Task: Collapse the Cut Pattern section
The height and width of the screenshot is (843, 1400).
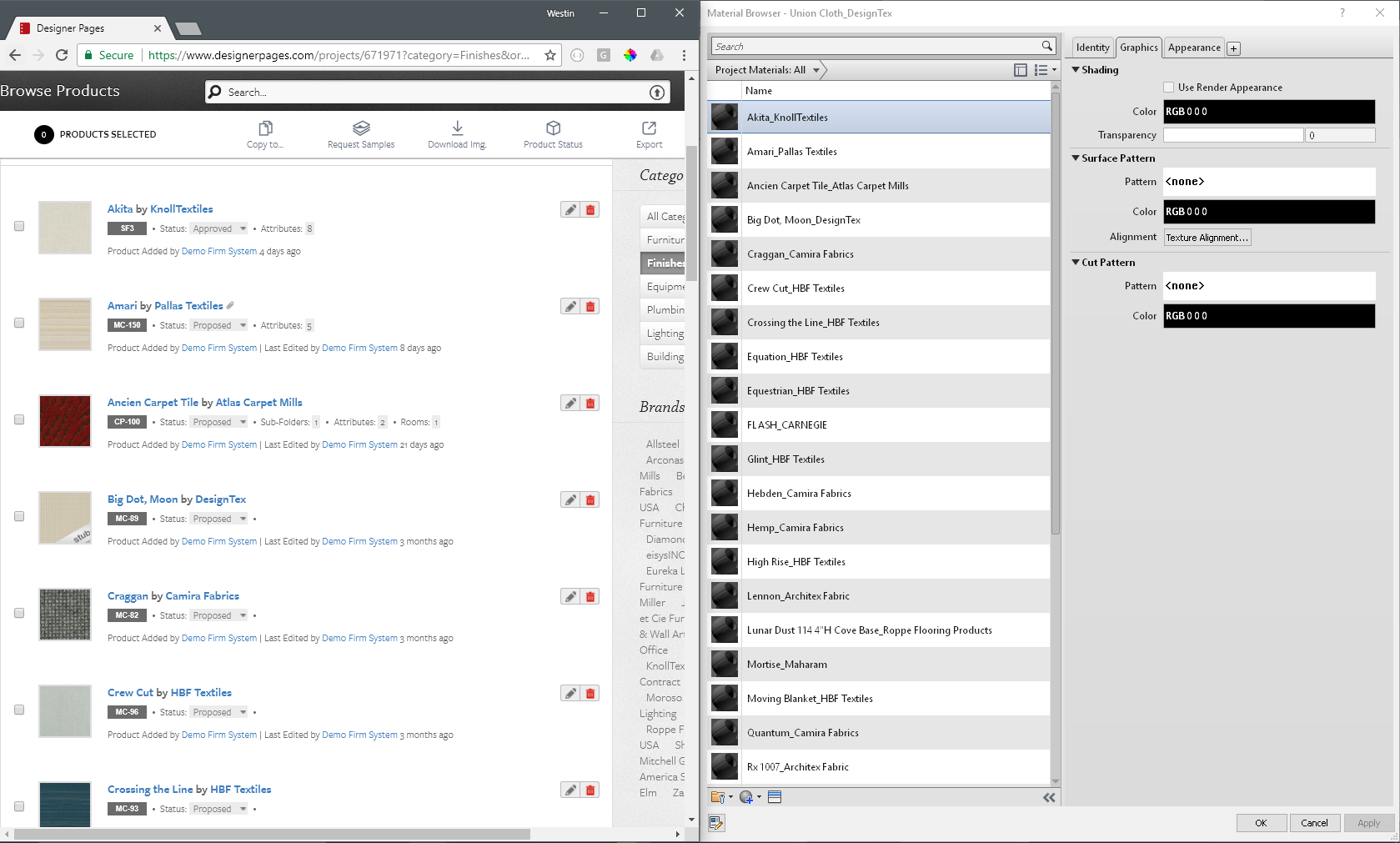Action: click(x=1076, y=263)
